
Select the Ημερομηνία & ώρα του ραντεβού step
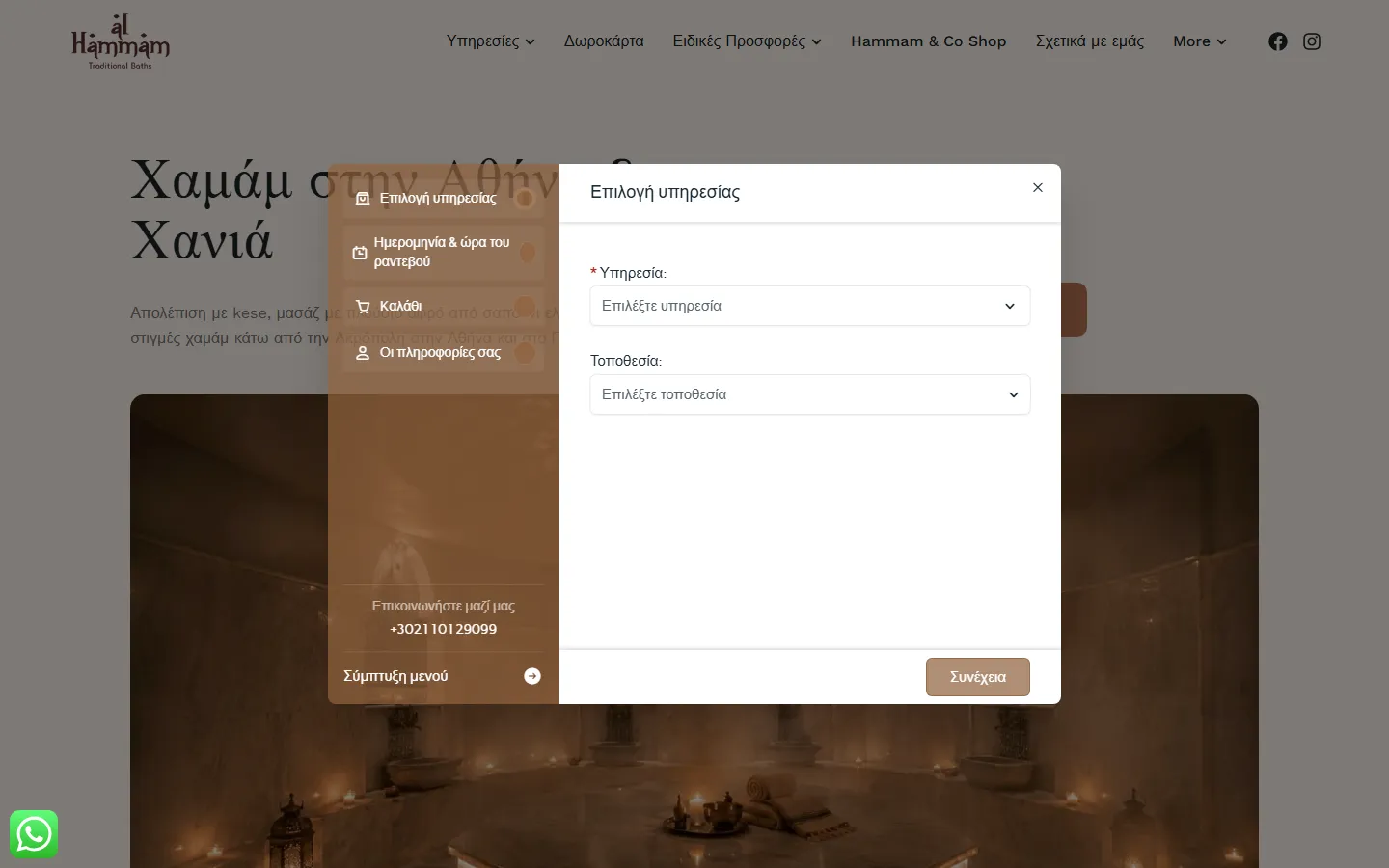click(x=444, y=253)
